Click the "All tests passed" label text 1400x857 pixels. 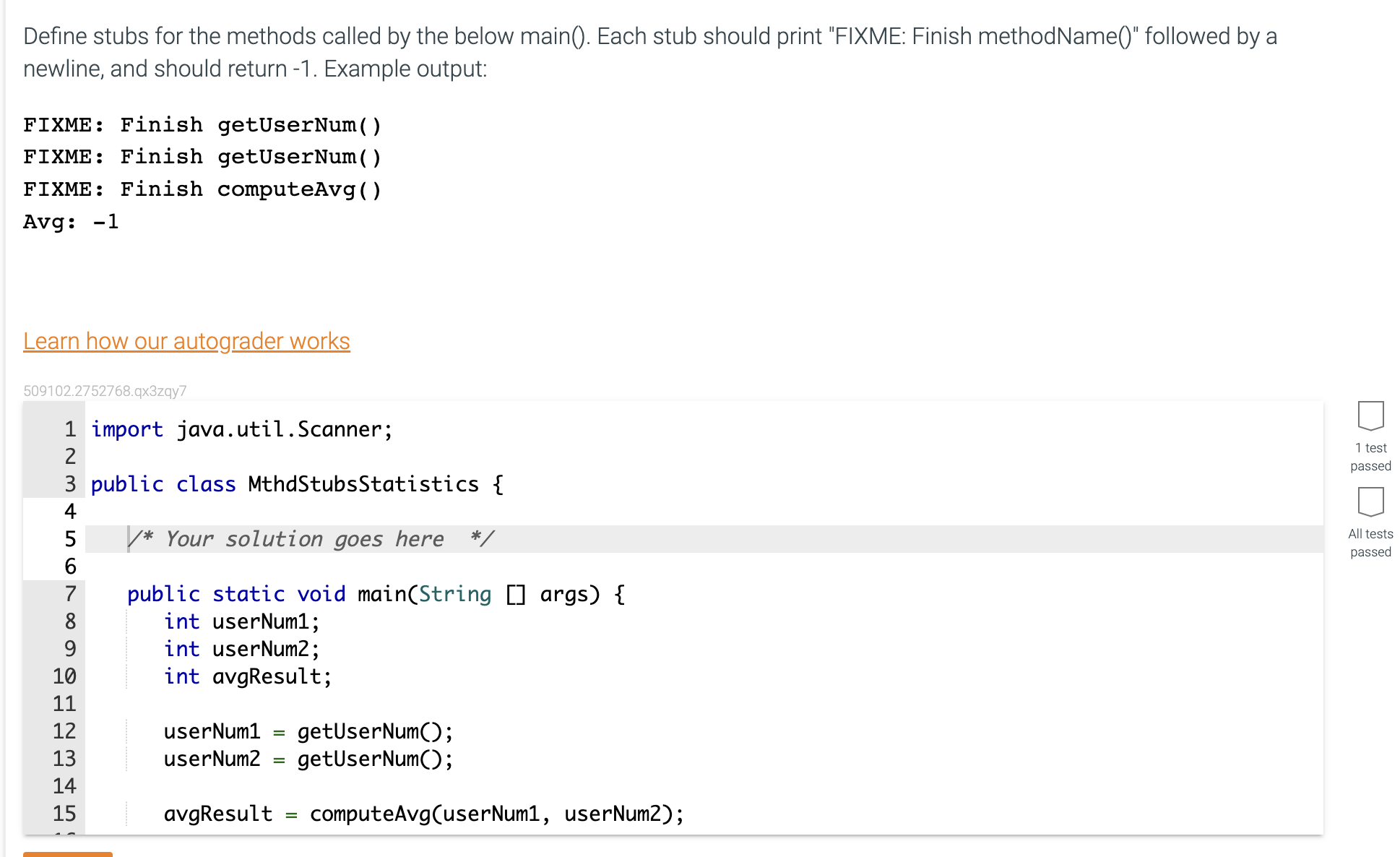[1370, 542]
